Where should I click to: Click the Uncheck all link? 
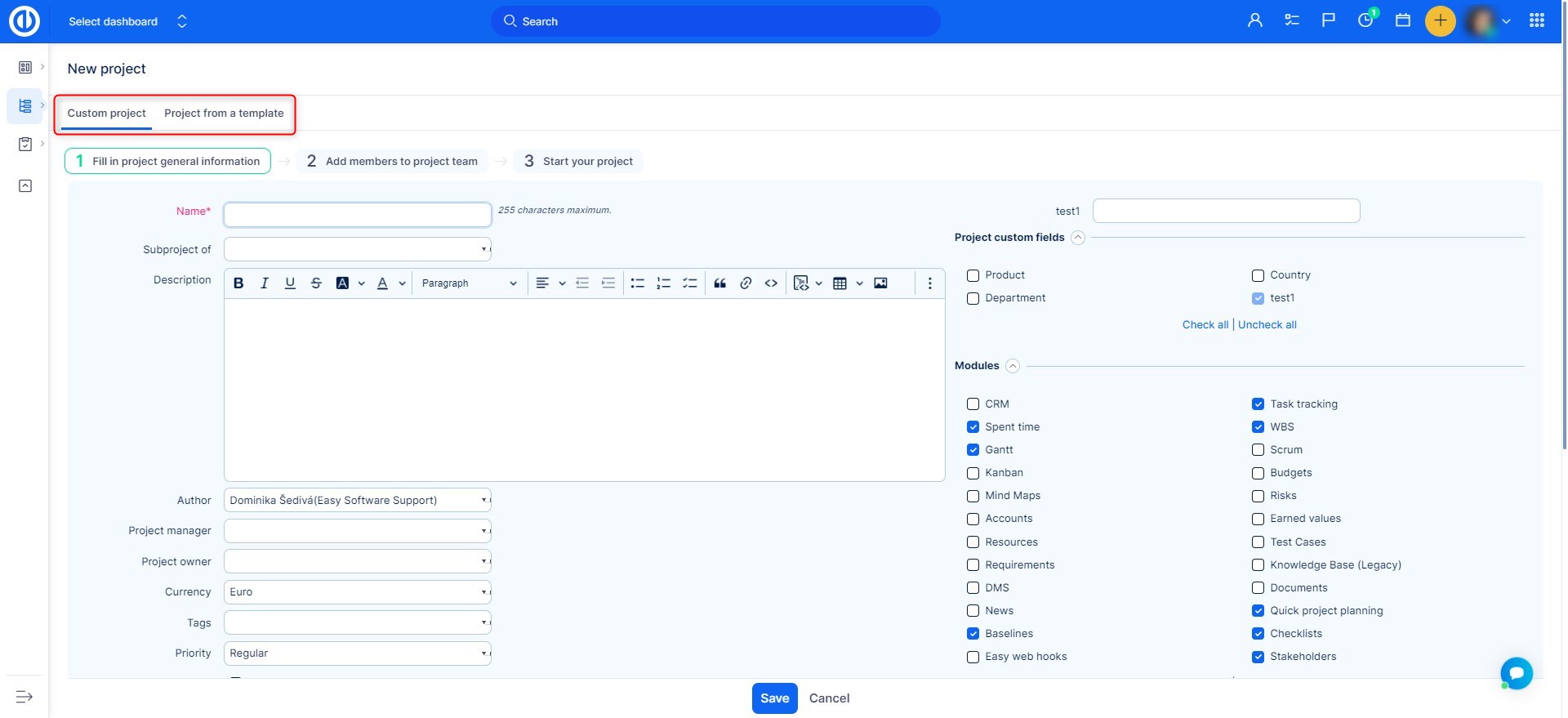1267,325
